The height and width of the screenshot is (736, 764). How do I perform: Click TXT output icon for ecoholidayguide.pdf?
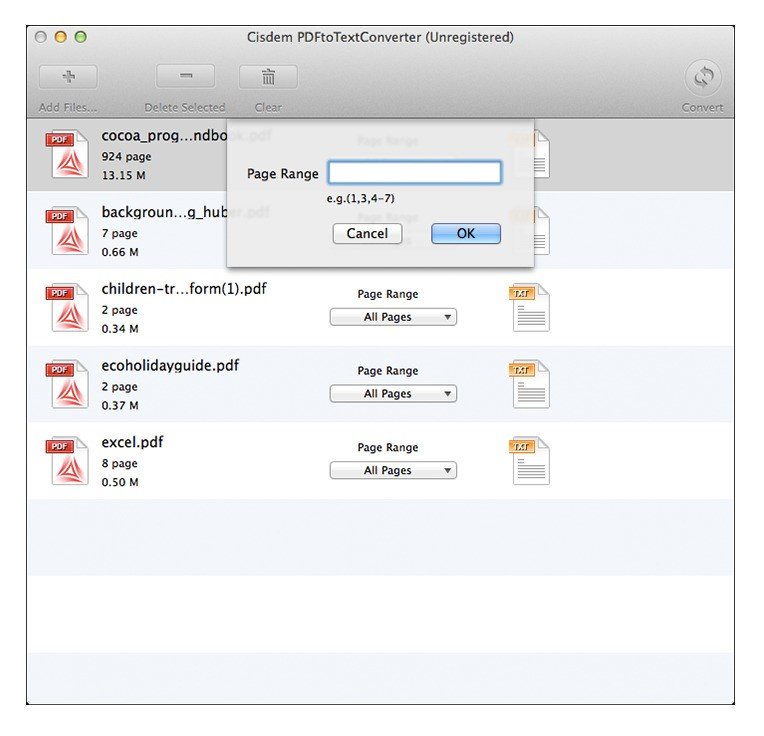[530, 384]
